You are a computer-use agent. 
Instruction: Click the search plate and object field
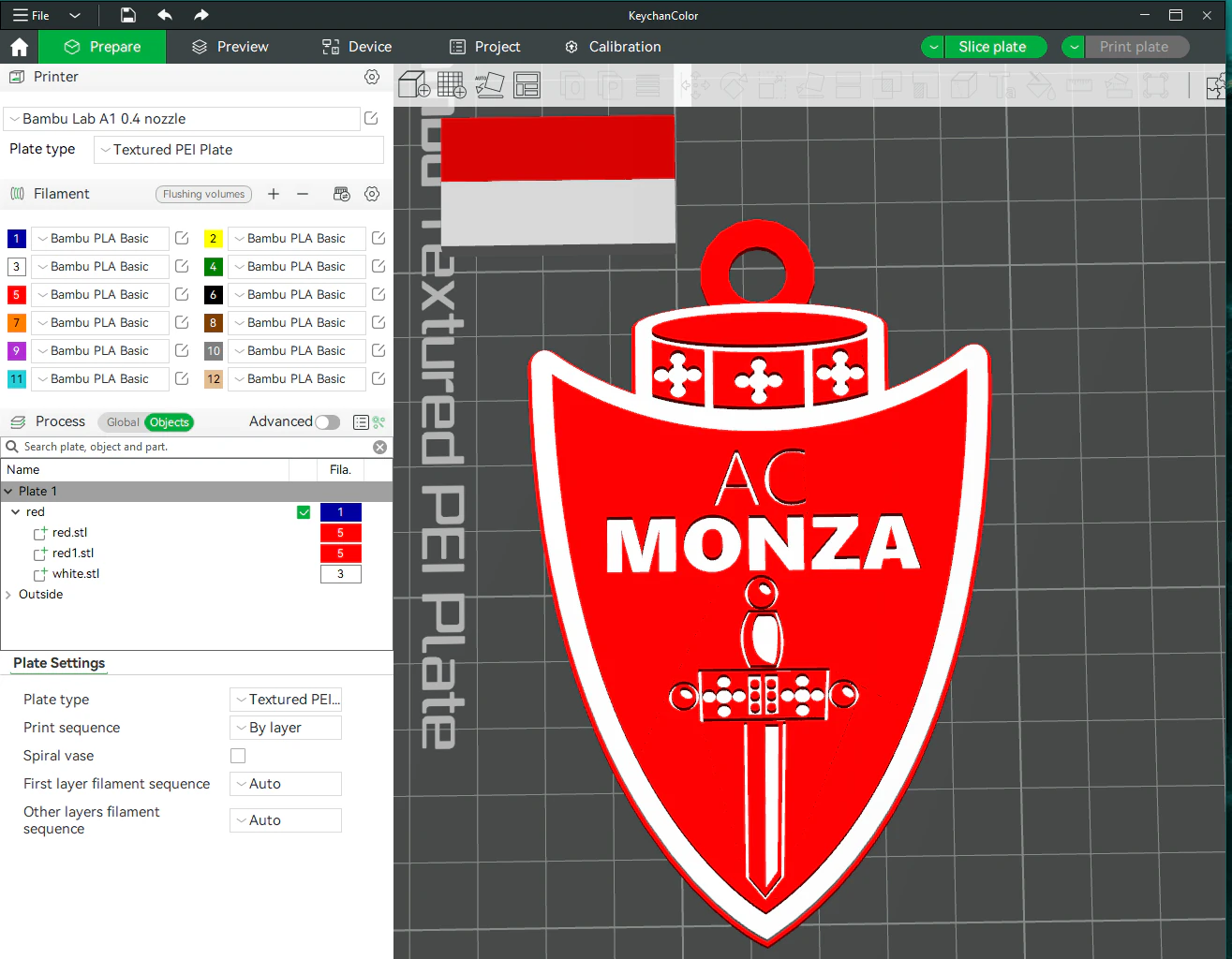(195, 447)
